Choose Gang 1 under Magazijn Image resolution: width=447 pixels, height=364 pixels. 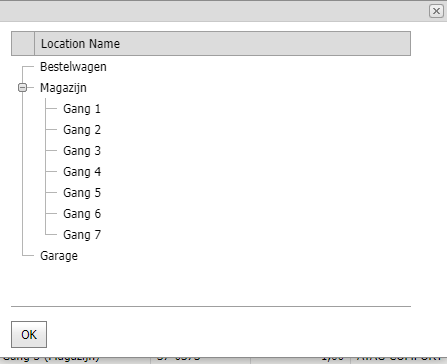[x=82, y=109]
